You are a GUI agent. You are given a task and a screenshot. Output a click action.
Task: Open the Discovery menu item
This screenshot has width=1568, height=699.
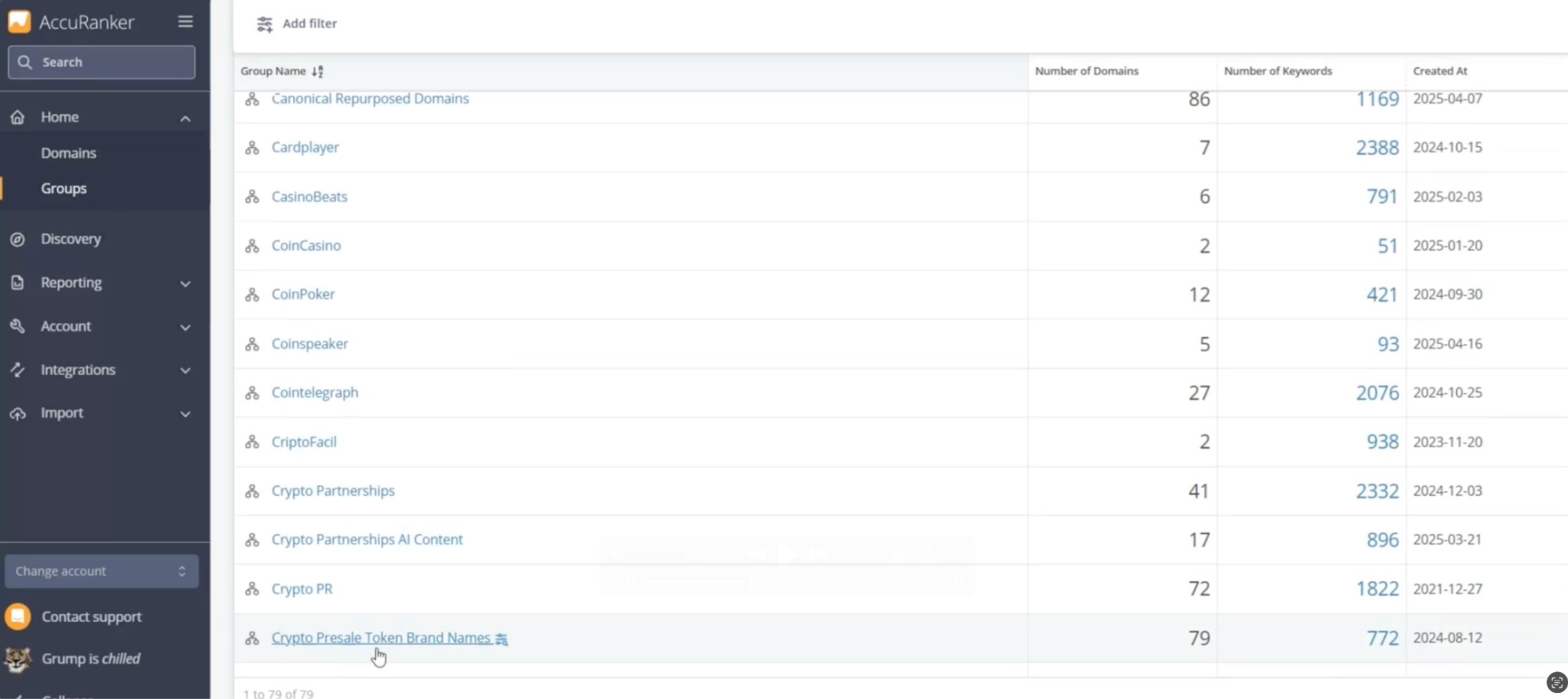71,239
